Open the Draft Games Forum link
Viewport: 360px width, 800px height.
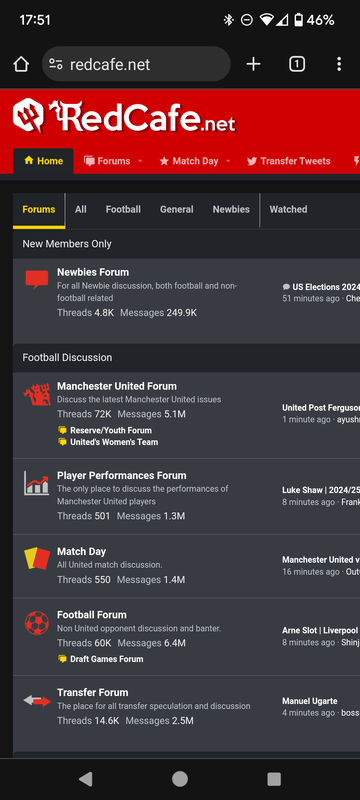pos(107,659)
